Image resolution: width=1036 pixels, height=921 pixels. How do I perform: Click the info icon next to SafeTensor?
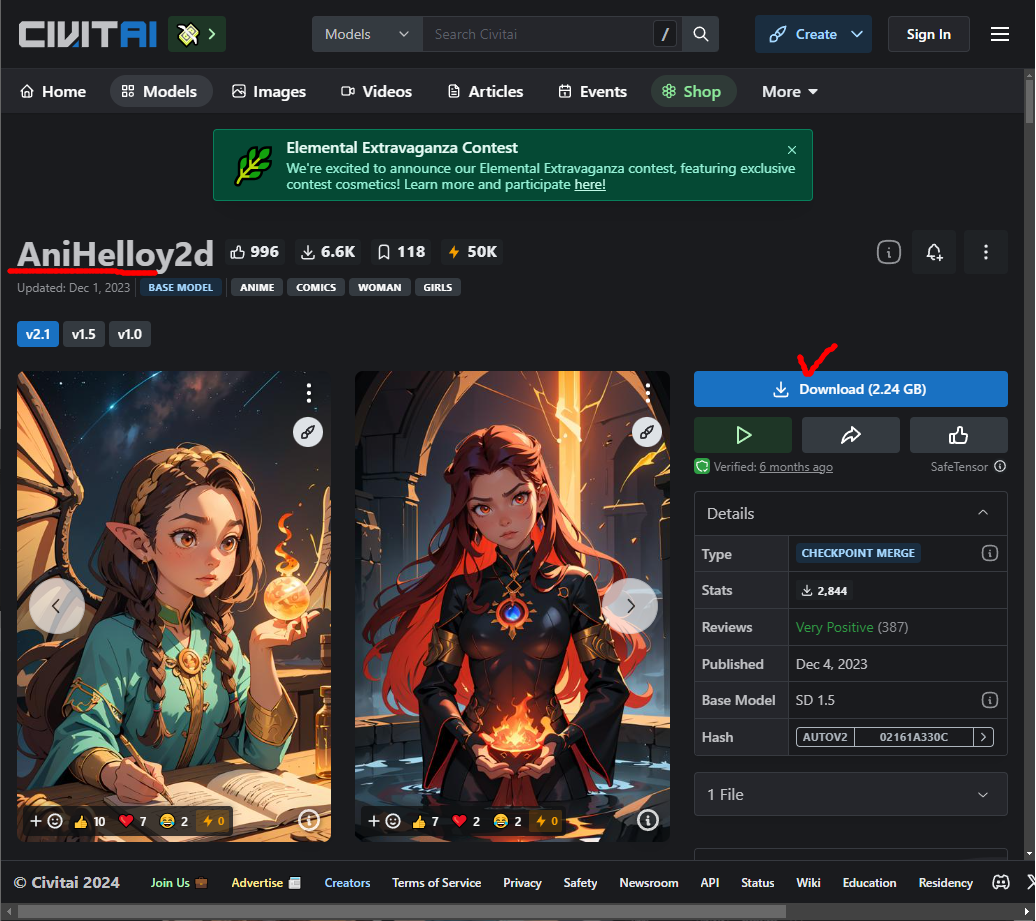point(1000,466)
